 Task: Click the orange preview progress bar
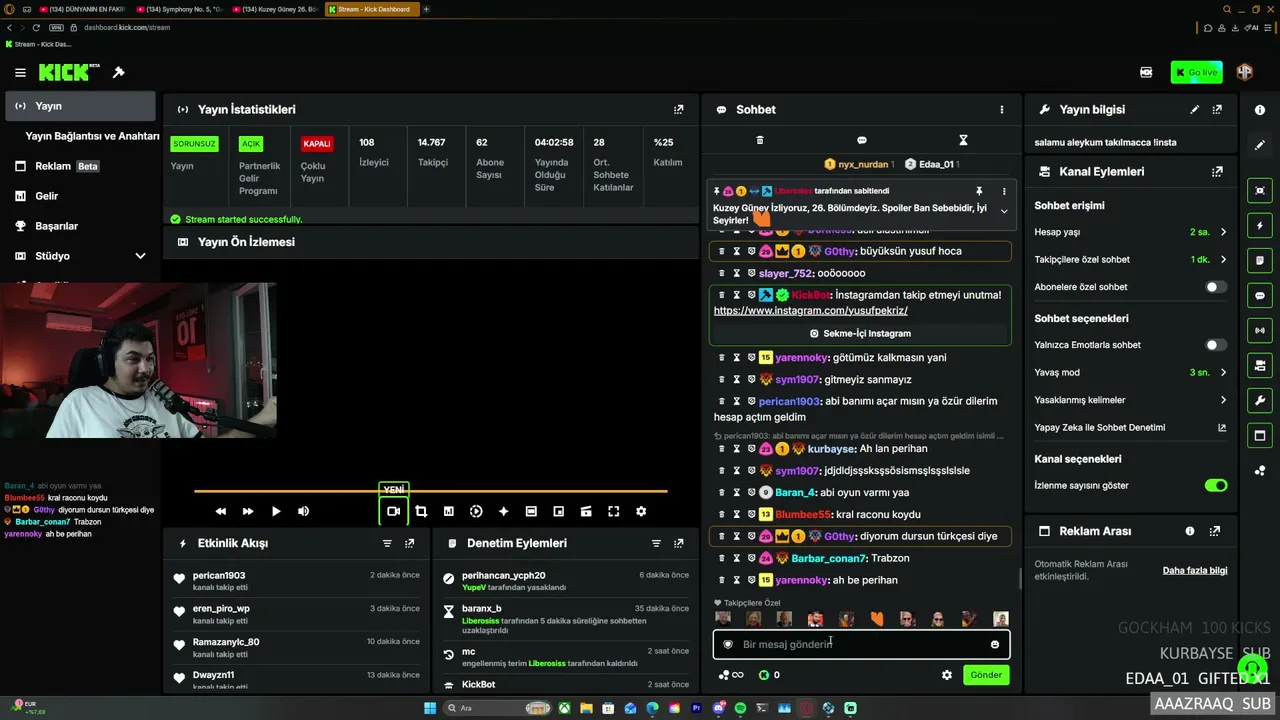click(430, 491)
